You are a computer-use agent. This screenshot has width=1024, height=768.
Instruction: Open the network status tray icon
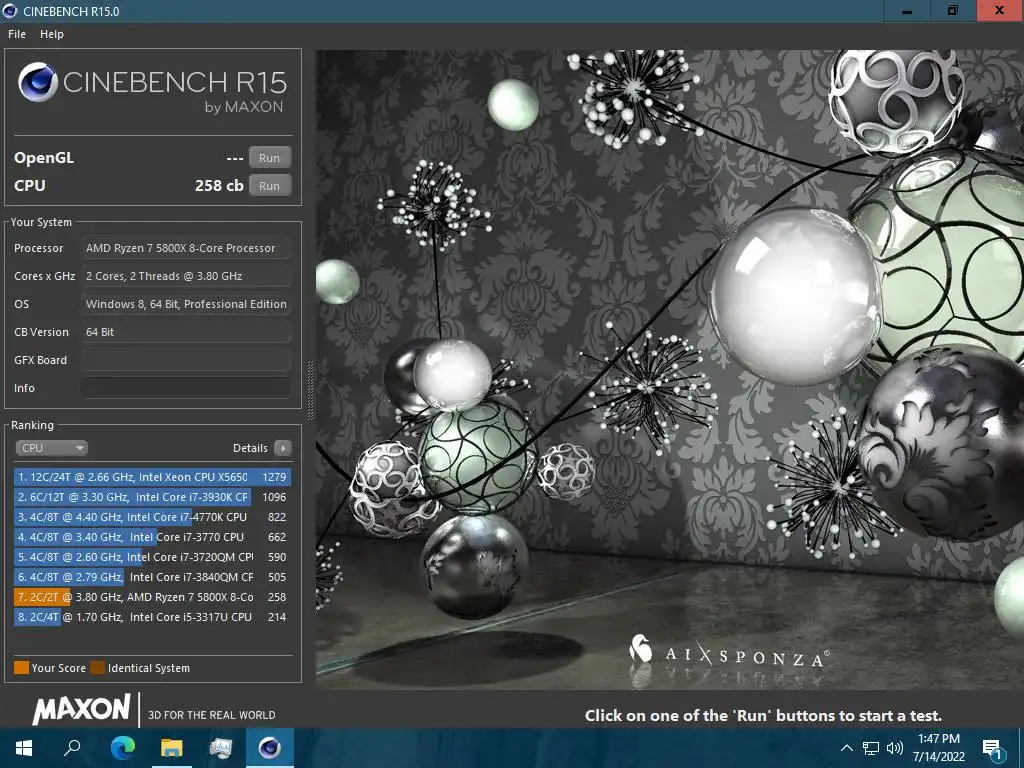871,748
